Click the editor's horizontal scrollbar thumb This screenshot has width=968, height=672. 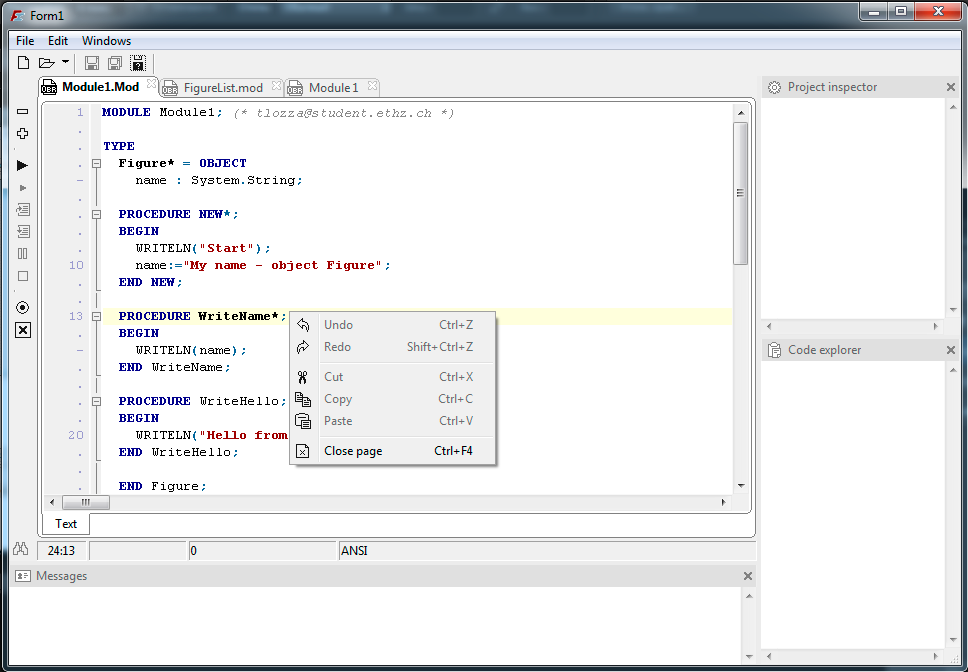[x=86, y=502]
